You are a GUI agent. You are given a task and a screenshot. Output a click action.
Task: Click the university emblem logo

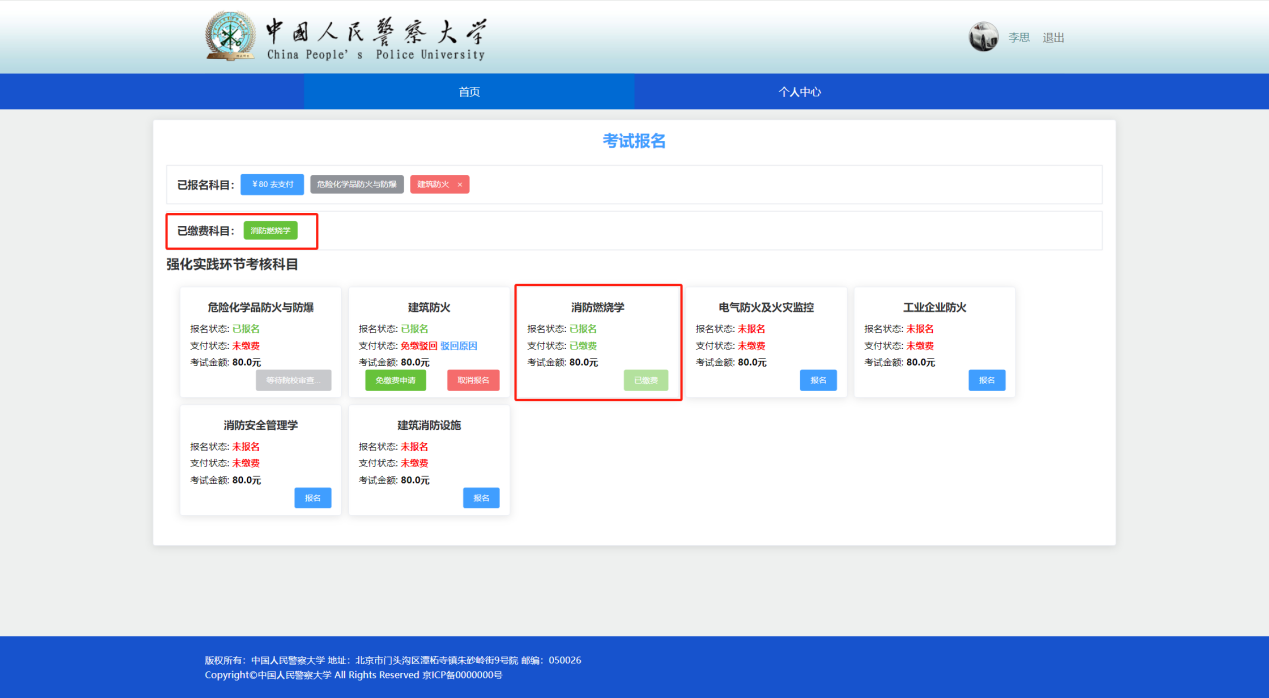(x=230, y=37)
